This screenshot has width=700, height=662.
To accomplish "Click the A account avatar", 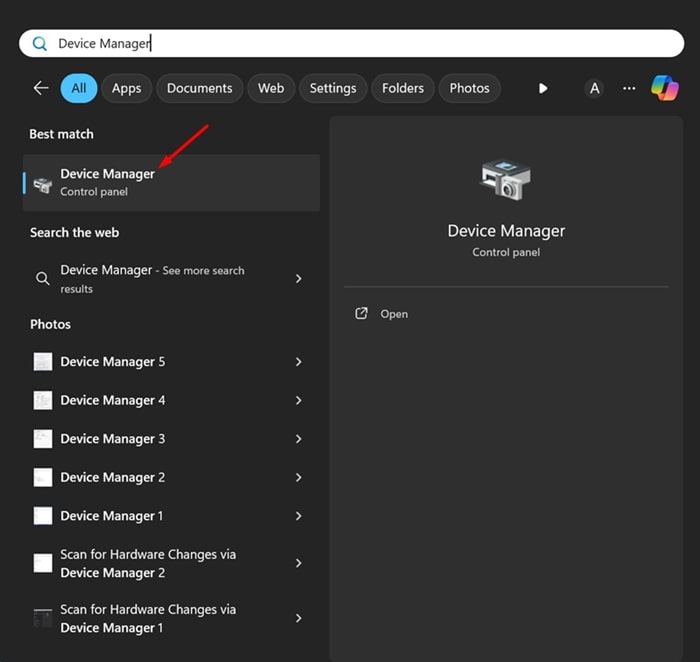I will pyautogui.click(x=595, y=88).
